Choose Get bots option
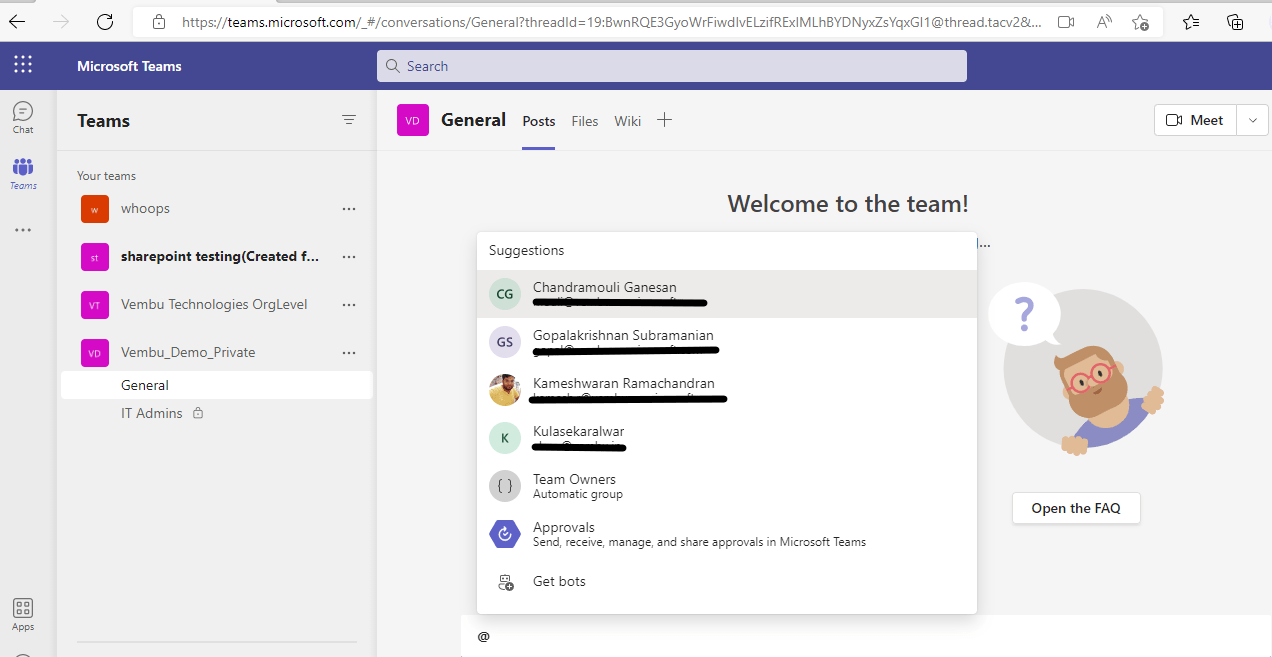Viewport: 1272px width, 657px height. tap(727, 582)
